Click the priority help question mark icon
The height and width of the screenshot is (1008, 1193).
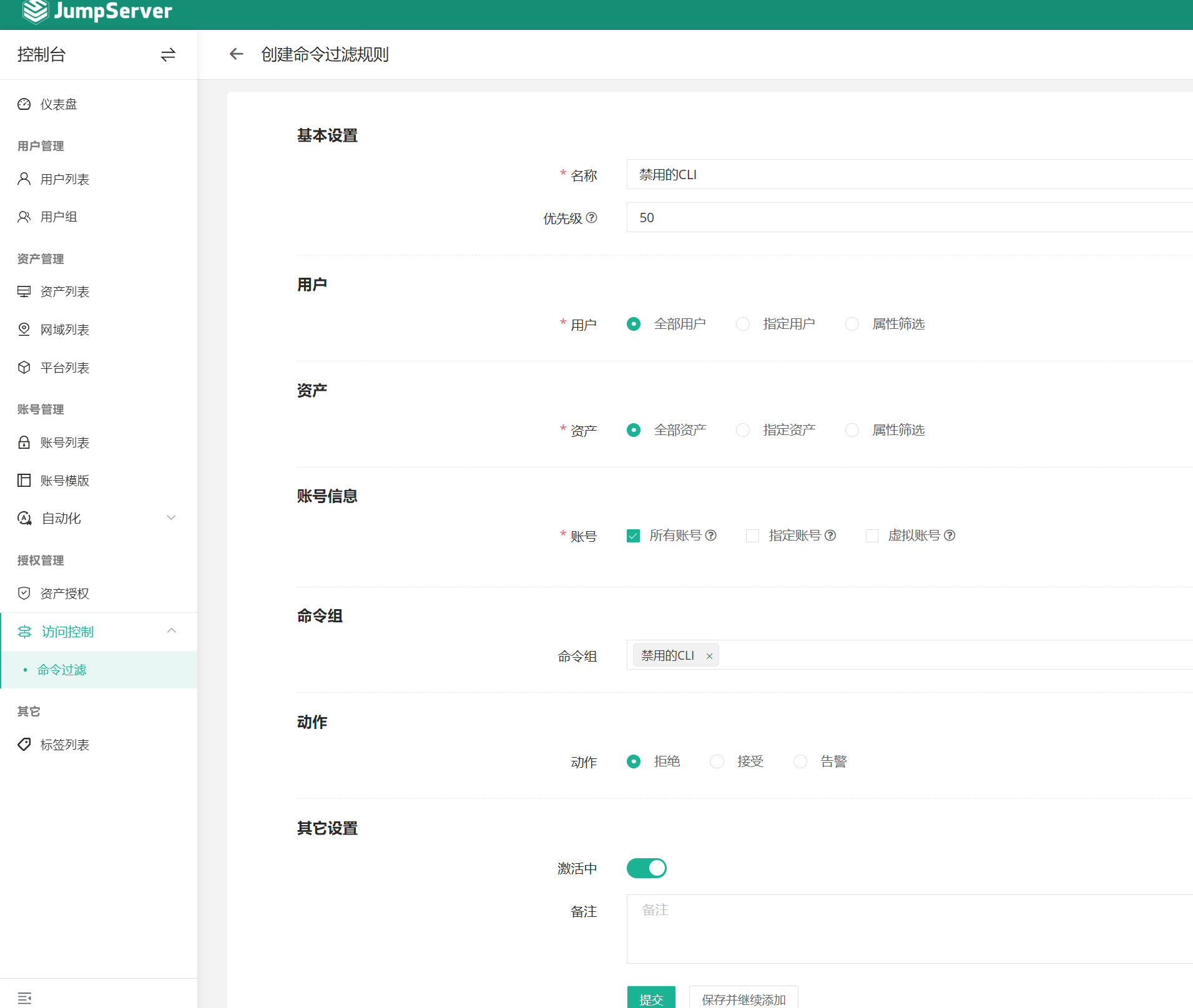point(592,218)
